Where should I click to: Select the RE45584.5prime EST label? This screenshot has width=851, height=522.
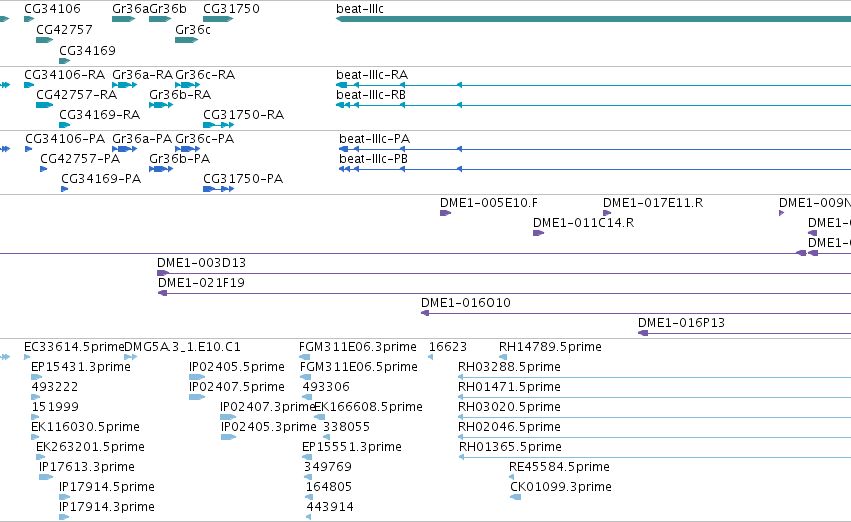click(559, 467)
